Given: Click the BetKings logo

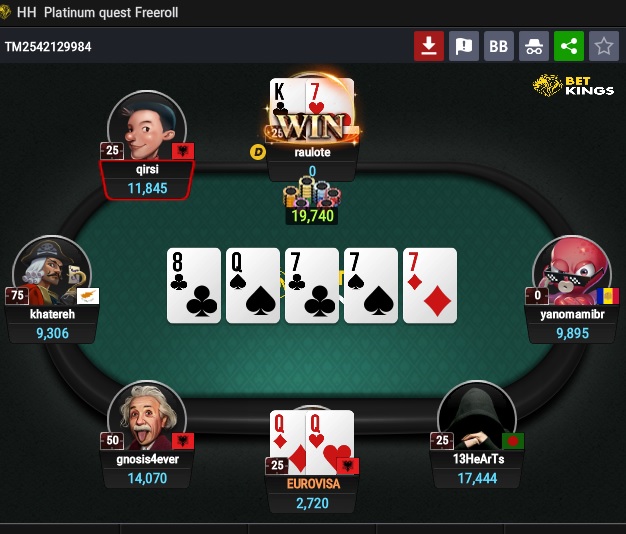Looking at the screenshot, I should click(573, 85).
